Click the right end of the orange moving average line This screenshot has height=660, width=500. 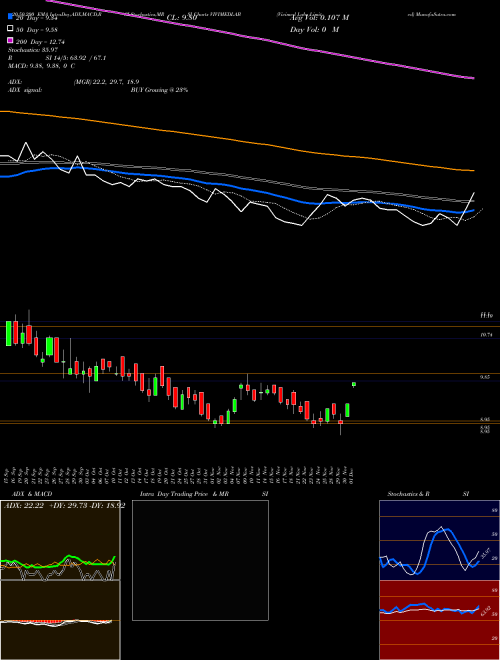472,170
